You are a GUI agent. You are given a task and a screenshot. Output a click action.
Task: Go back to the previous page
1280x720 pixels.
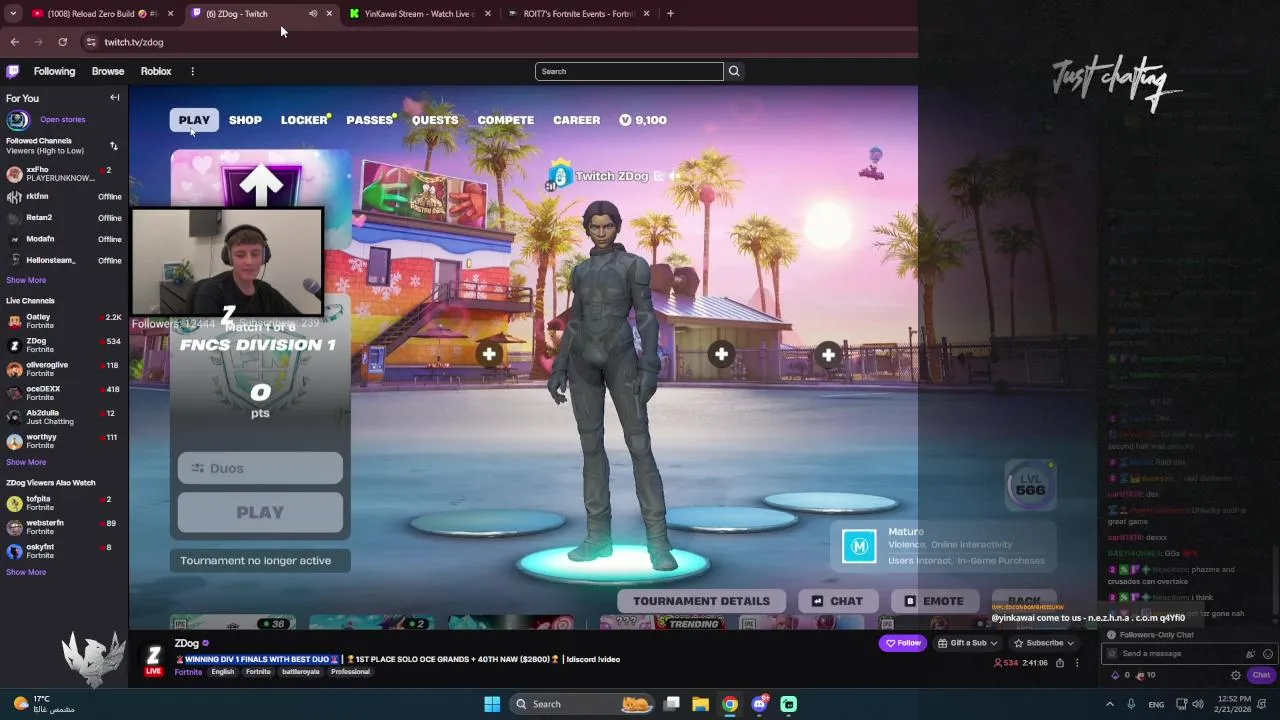(x=14, y=42)
